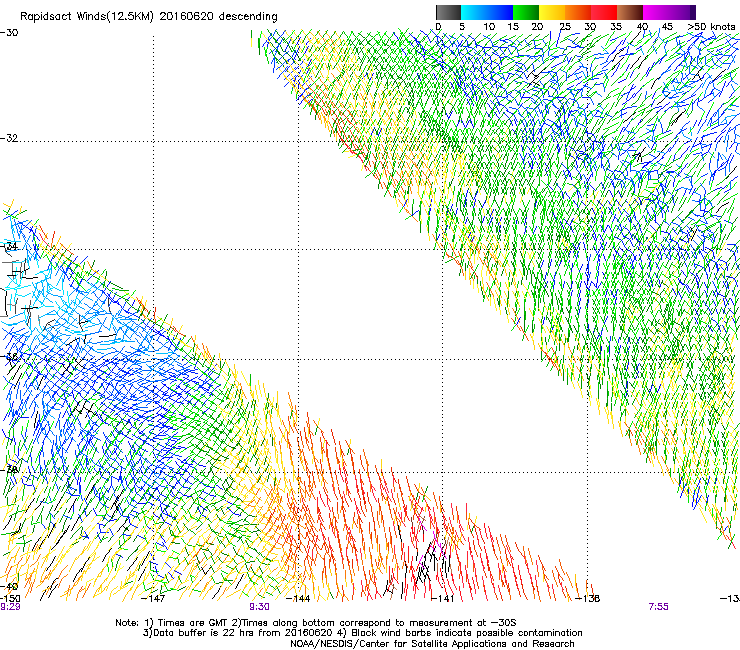Click the '-147' longitude label

pyautogui.click(x=153, y=599)
